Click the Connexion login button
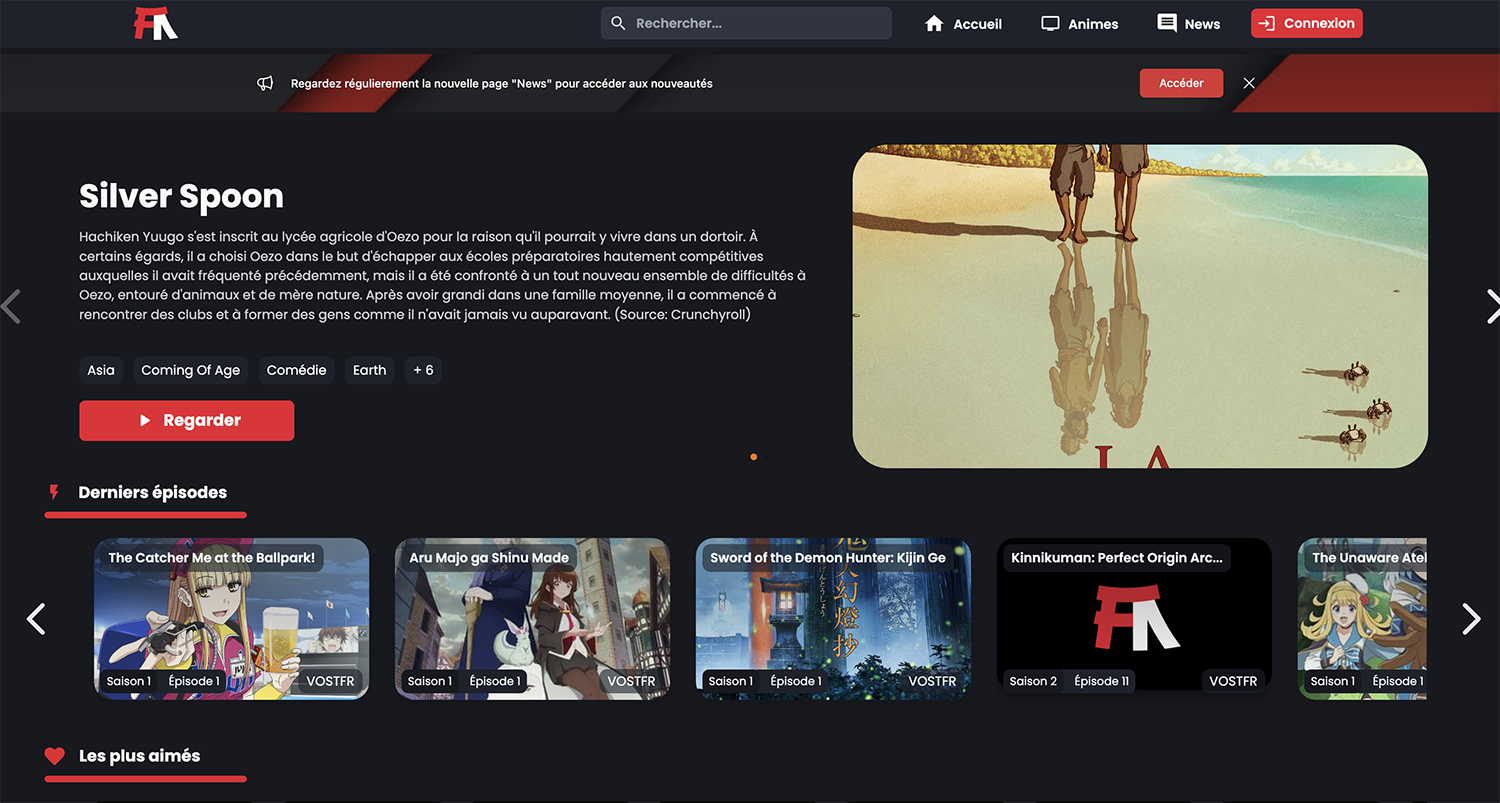 1307,23
